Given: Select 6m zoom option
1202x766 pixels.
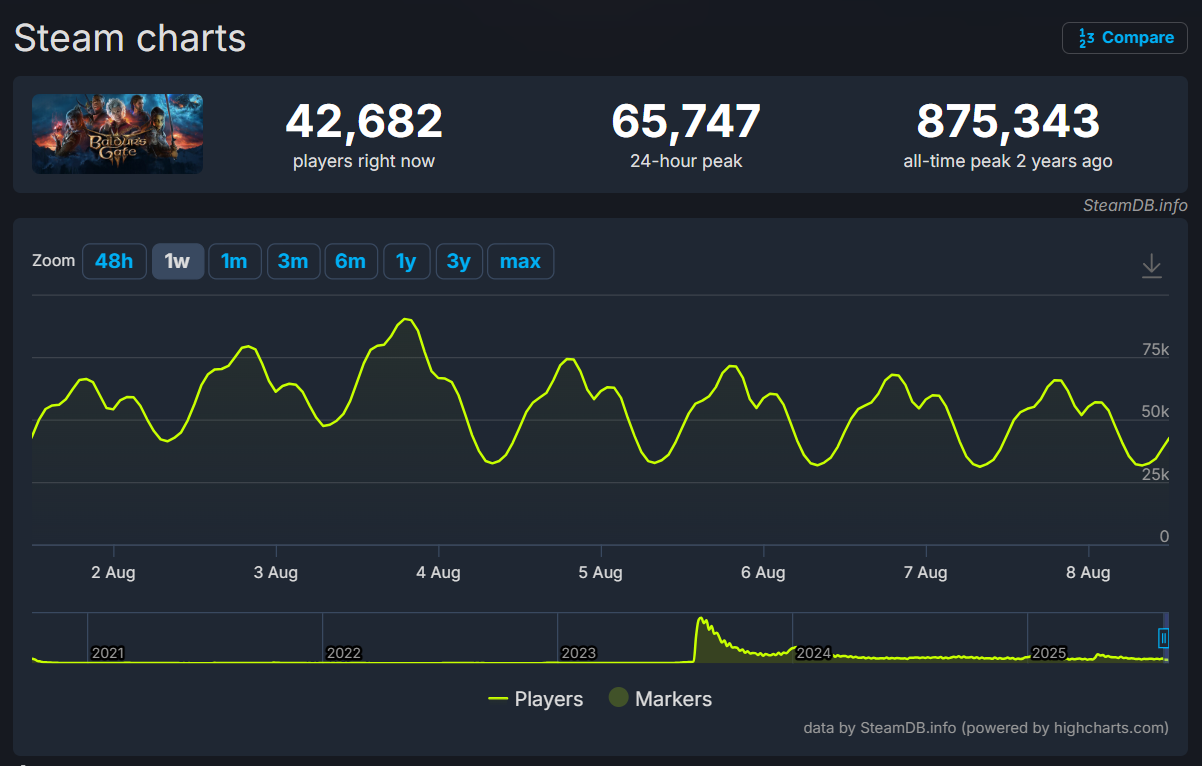Looking at the screenshot, I should pyautogui.click(x=350, y=261).
